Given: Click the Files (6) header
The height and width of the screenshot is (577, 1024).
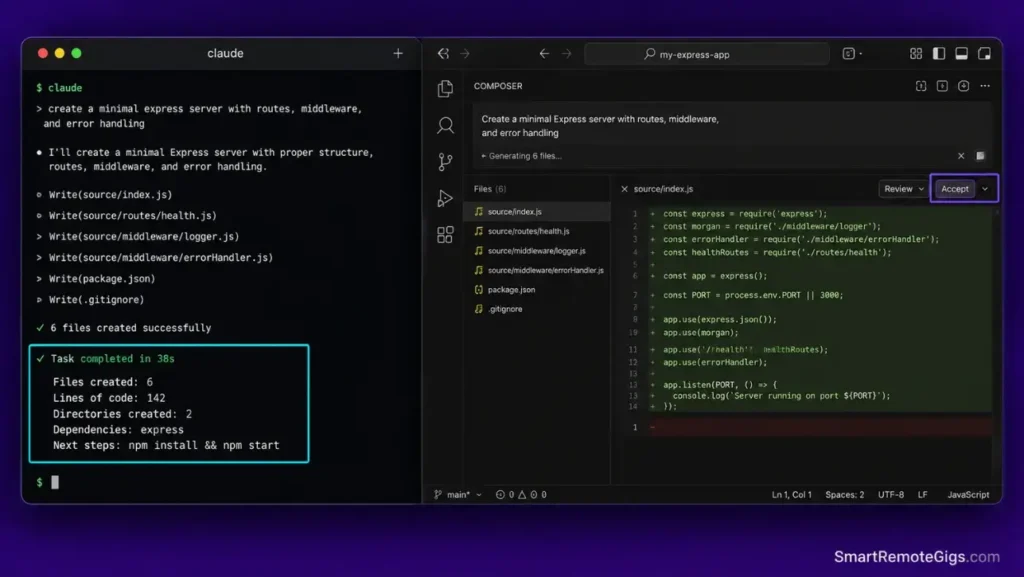Looking at the screenshot, I should point(490,189).
